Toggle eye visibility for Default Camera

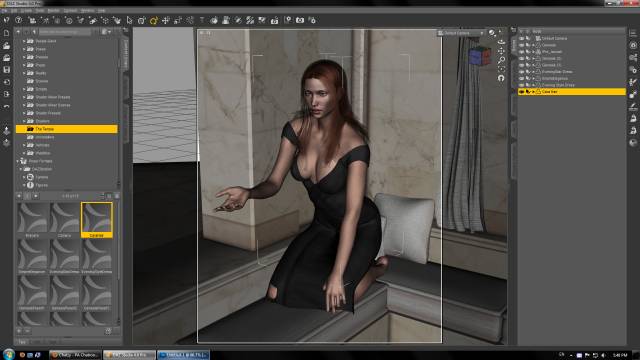pos(521,38)
